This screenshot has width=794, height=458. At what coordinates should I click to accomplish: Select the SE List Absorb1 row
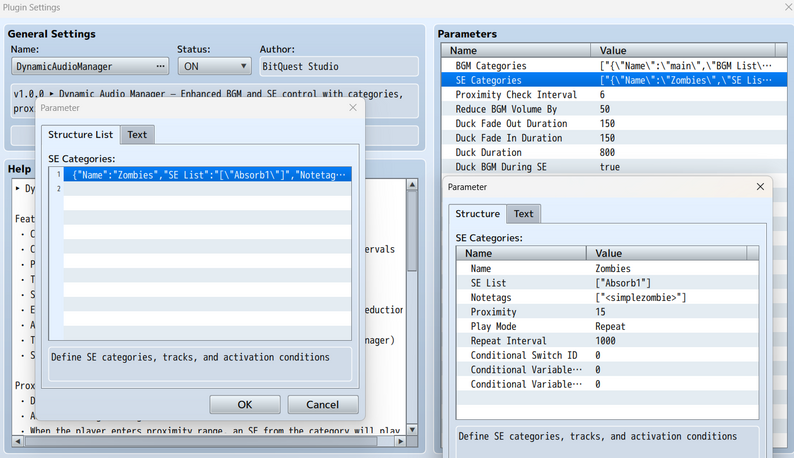tap(607, 283)
